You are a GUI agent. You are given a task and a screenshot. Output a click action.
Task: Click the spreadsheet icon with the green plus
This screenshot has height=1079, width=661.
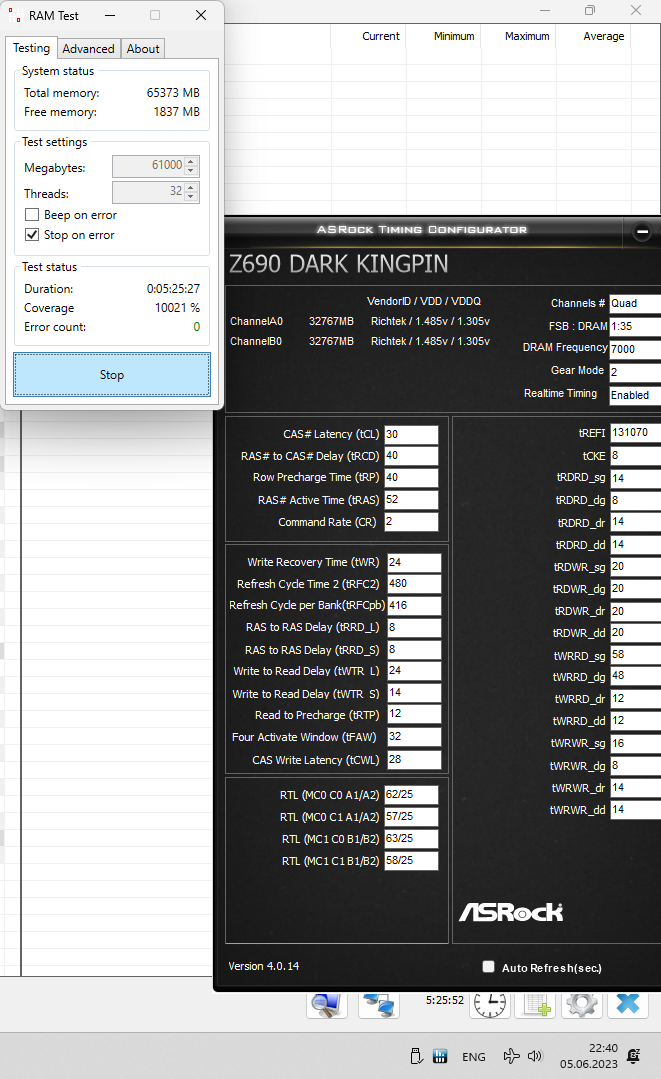[535, 1005]
